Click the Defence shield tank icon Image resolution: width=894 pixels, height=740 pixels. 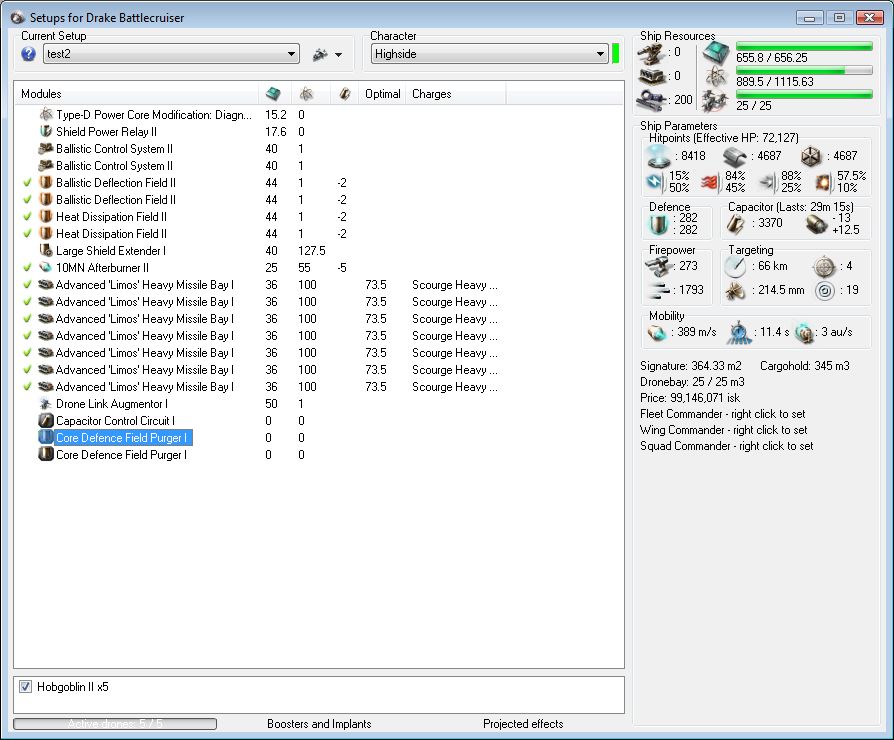point(659,224)
